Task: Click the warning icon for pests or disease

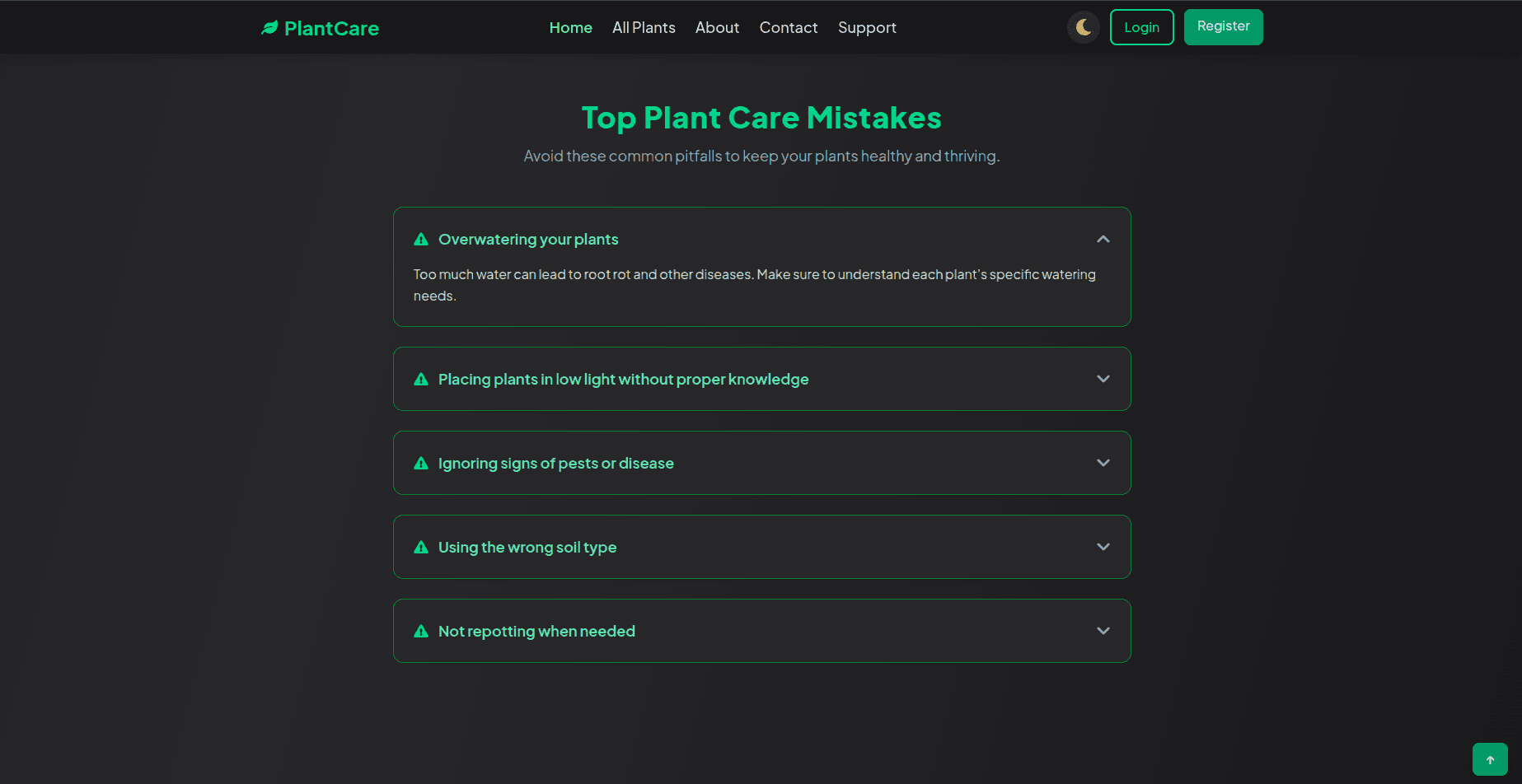Action: click(x=421, y=463)
